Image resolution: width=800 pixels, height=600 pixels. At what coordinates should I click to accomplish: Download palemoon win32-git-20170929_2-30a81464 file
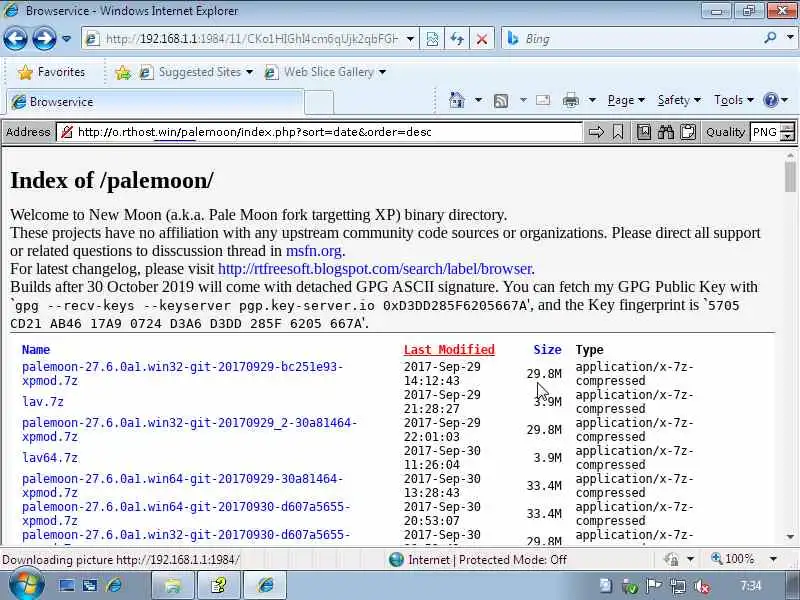tap(189, 430)
